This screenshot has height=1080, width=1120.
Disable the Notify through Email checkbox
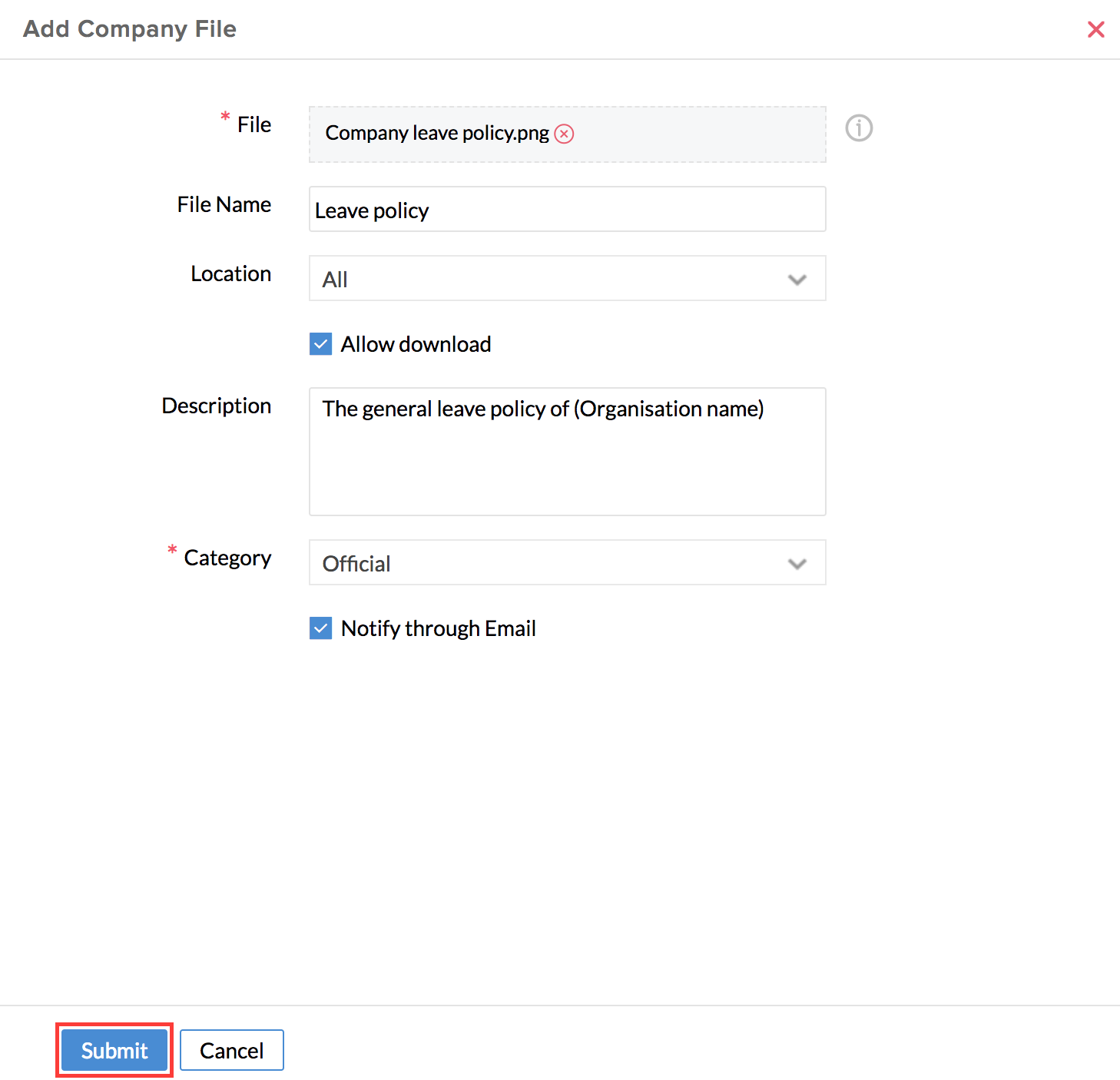point(321,628)
